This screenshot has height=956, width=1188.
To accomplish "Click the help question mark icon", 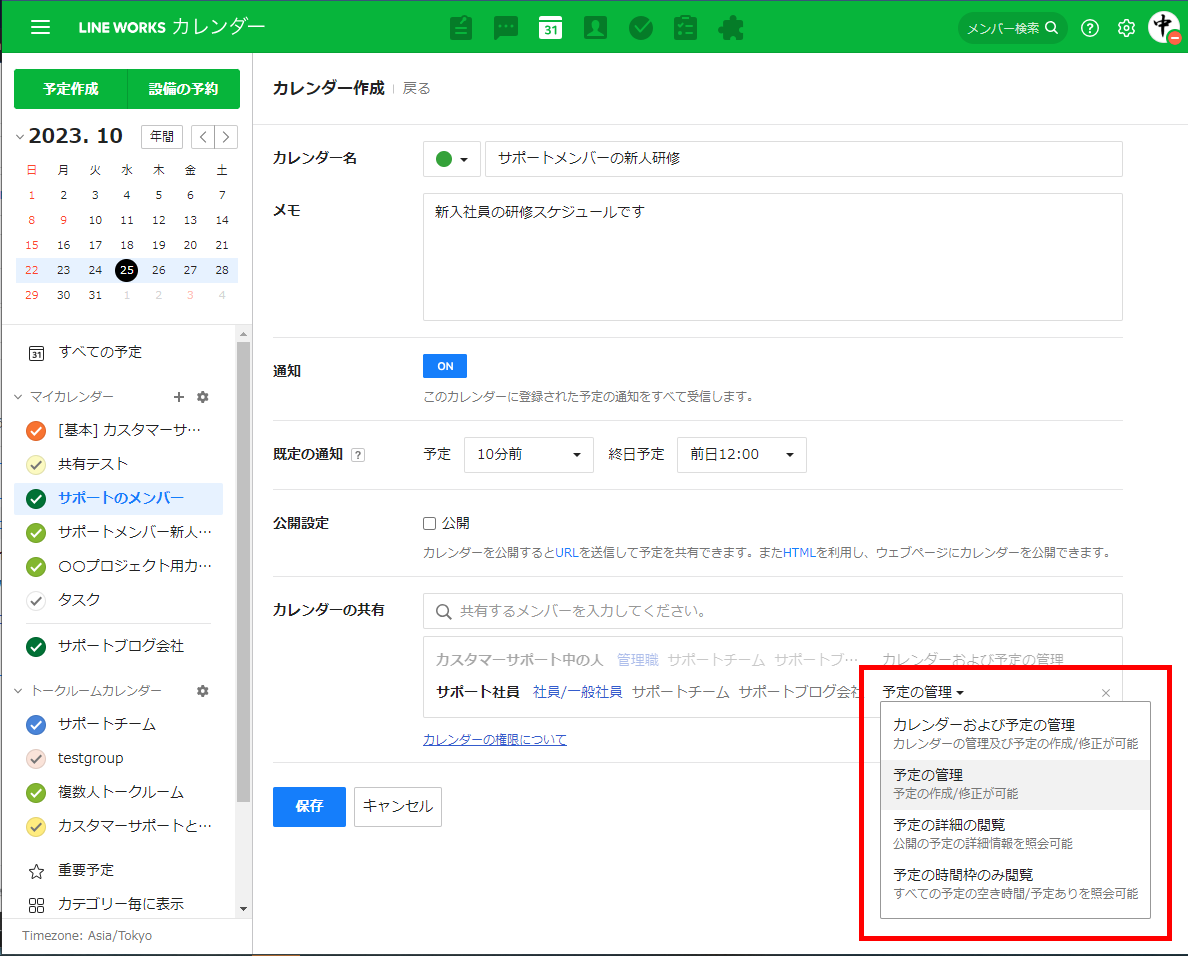I will (1090, 28).
